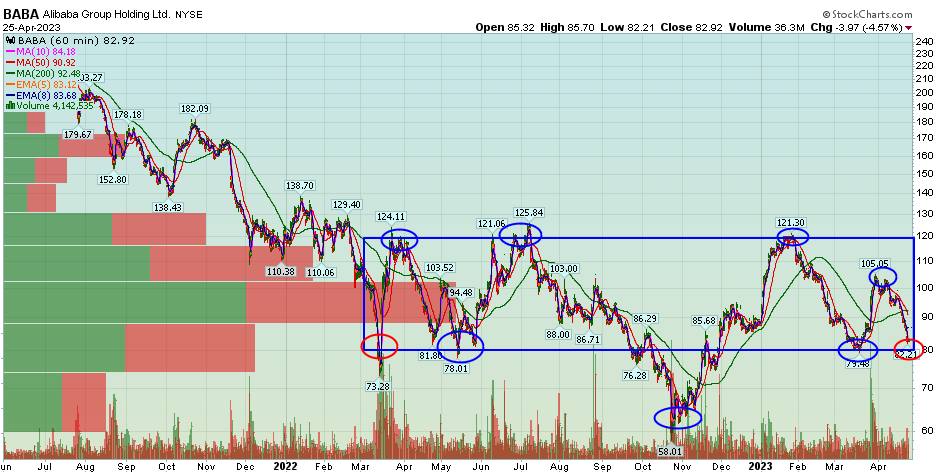Click the red down-triangle beside Chg value

click(x=909, y=28)
